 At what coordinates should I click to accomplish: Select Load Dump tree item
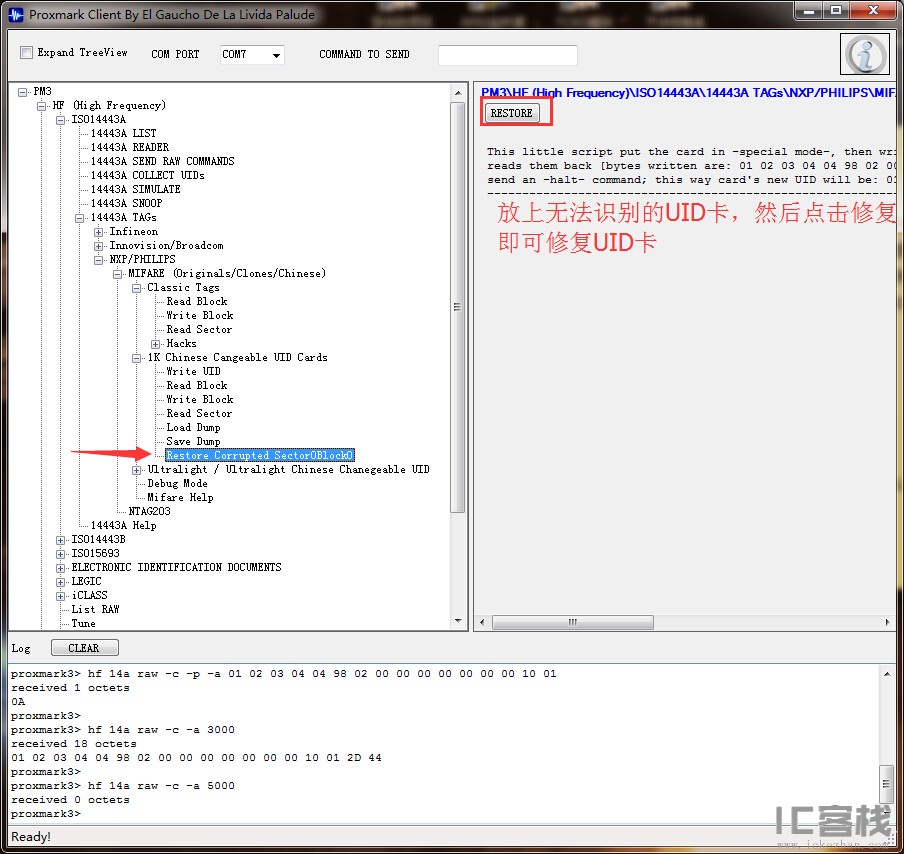click(x=193, y=427)
